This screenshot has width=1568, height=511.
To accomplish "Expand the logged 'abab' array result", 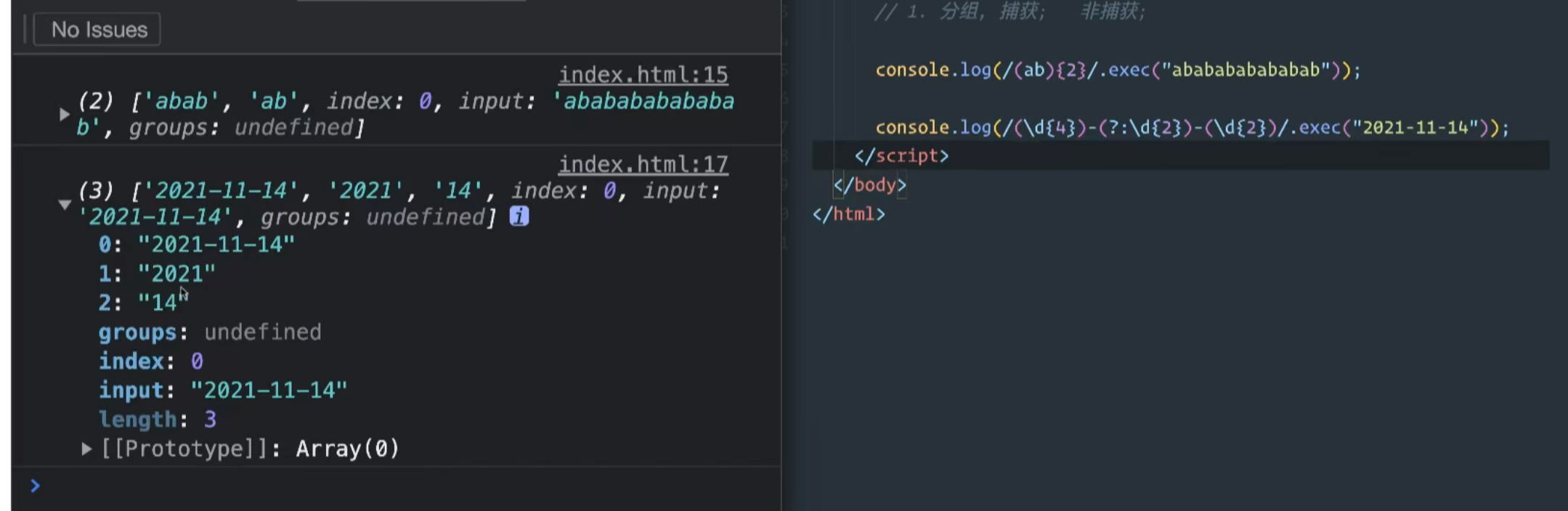I will [64, 114].
